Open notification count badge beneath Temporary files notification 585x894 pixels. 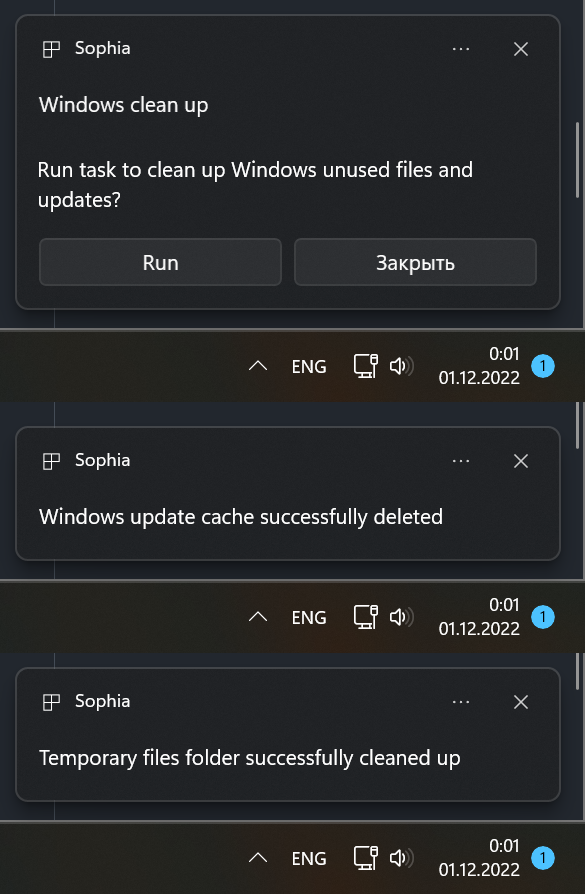coord(543,858)
